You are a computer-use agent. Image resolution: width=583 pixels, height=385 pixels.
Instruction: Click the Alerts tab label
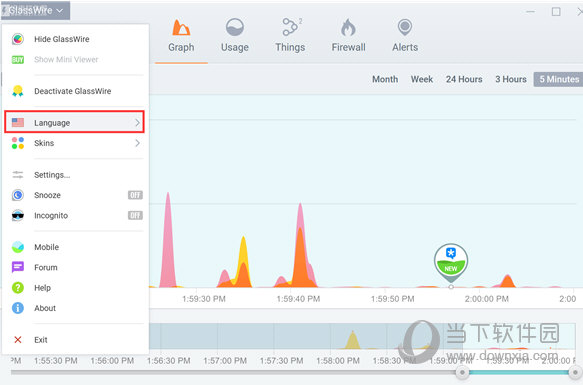405,47
